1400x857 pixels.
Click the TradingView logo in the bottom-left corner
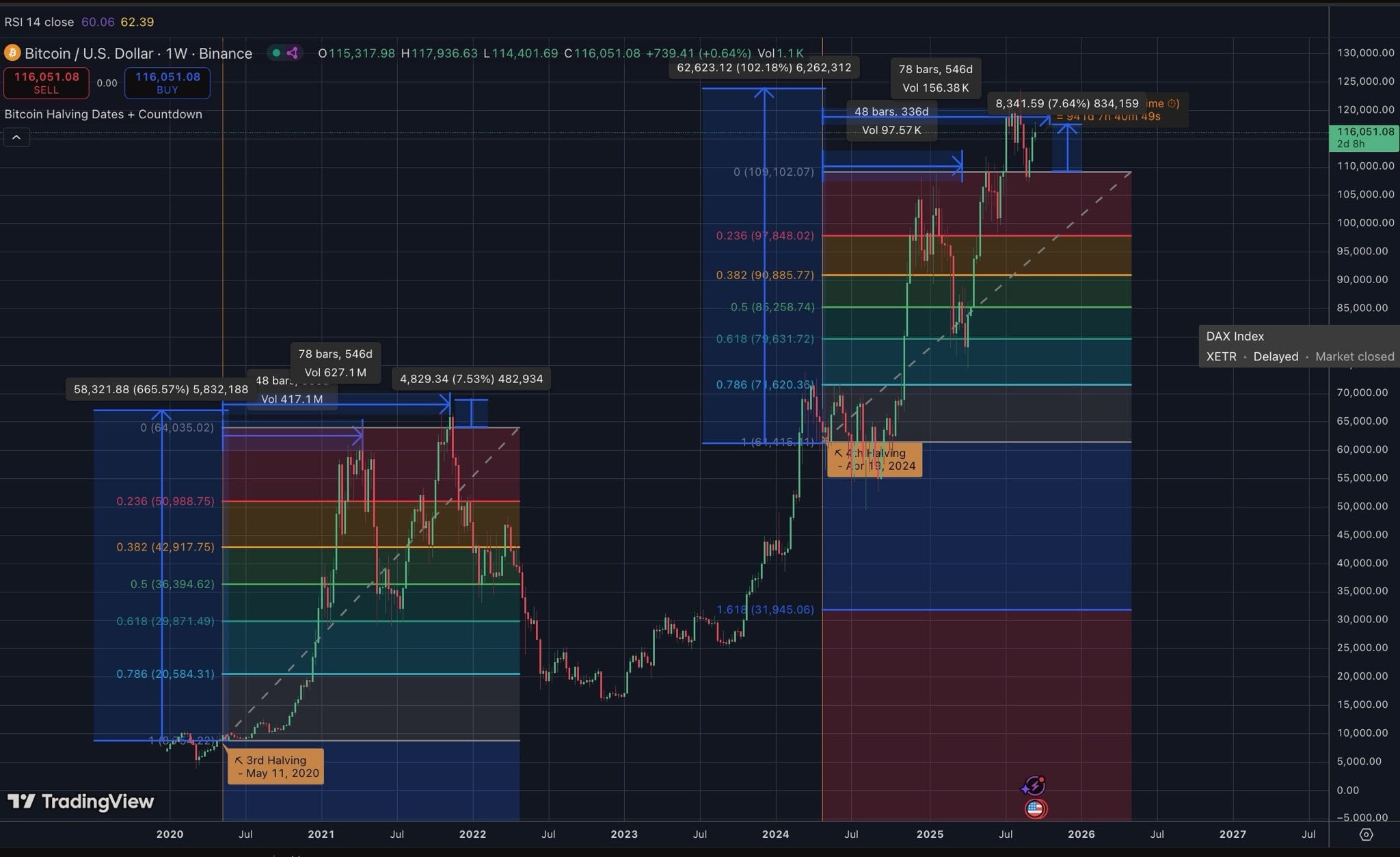click(x=79, y=802)
